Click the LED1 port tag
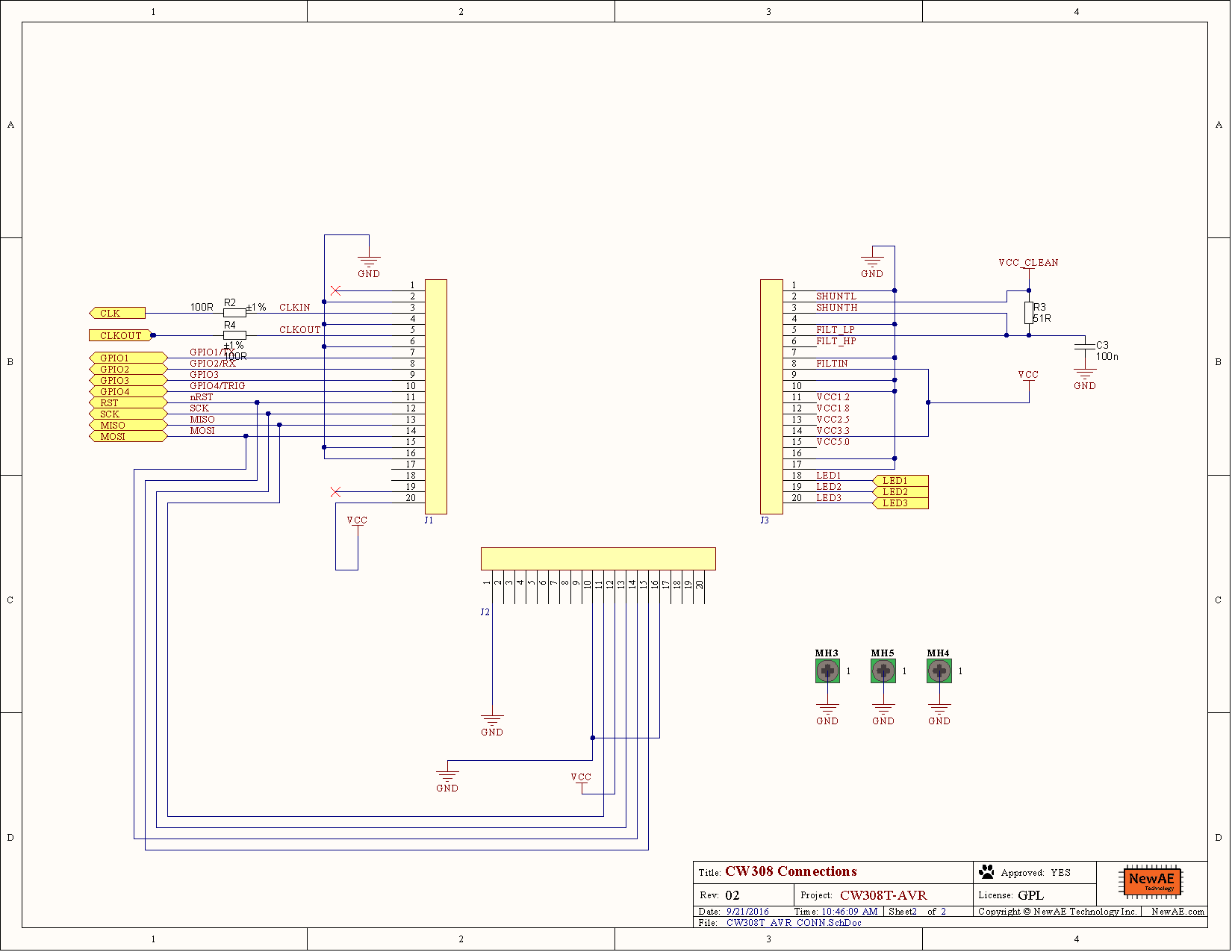1232x952 pixels. pos(900,481)
